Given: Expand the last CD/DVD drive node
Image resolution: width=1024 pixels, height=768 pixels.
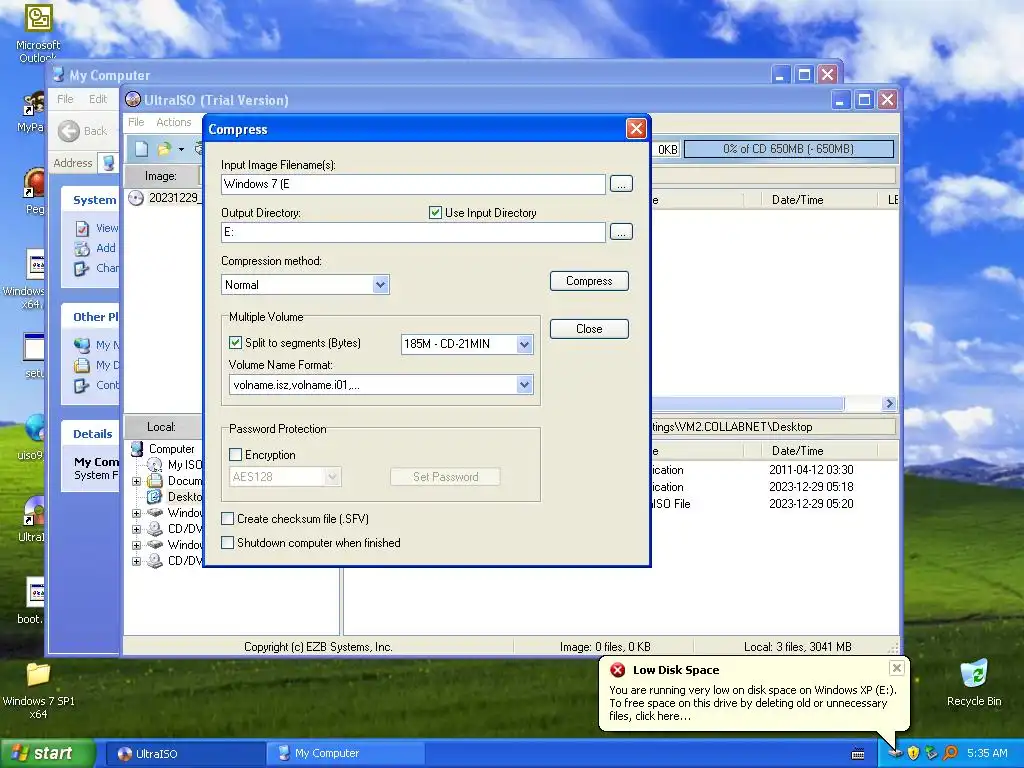Looking at the screenshot, I should (136, 561).
